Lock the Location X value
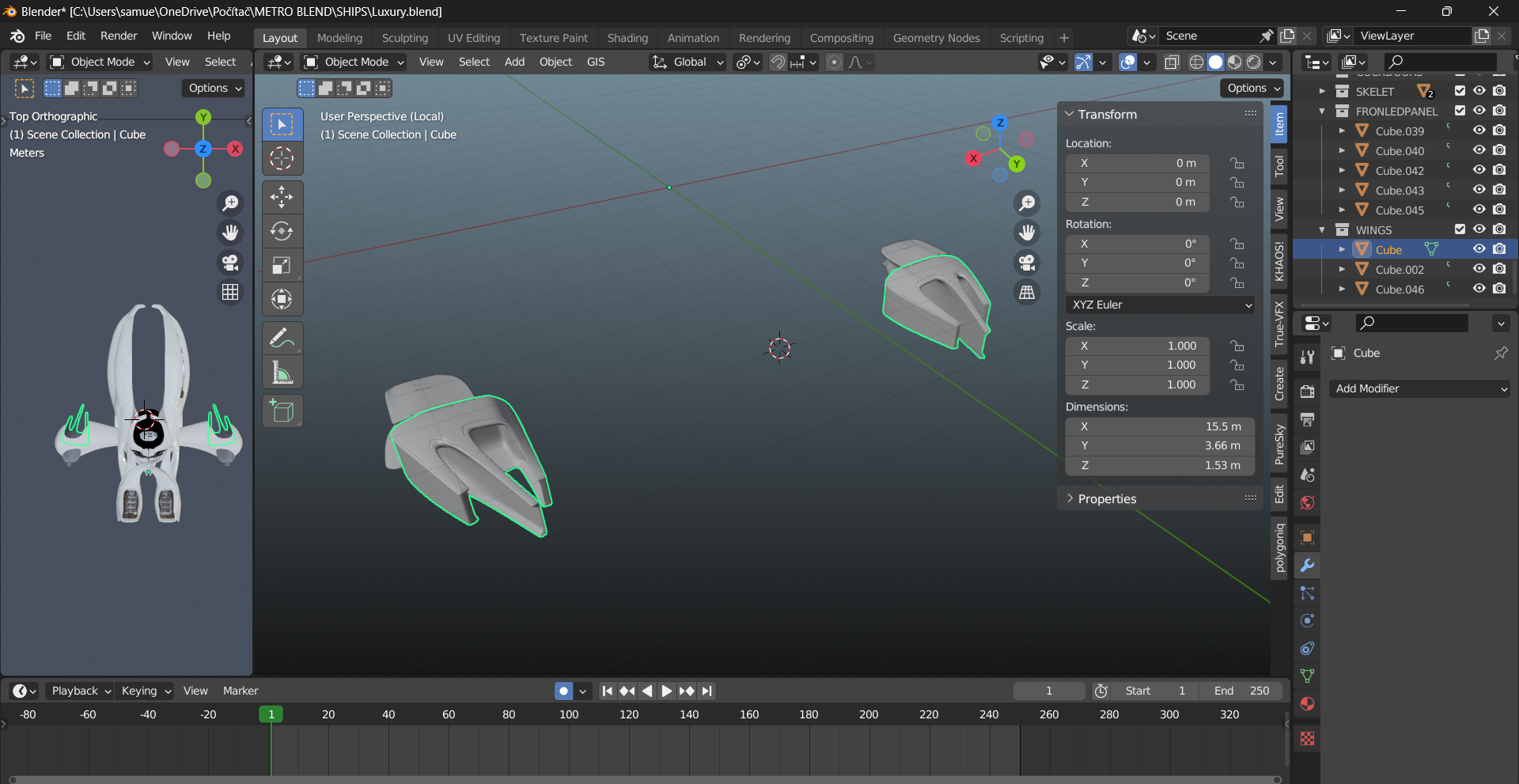The image size is (1519, 784). [x=1237, y=163]
